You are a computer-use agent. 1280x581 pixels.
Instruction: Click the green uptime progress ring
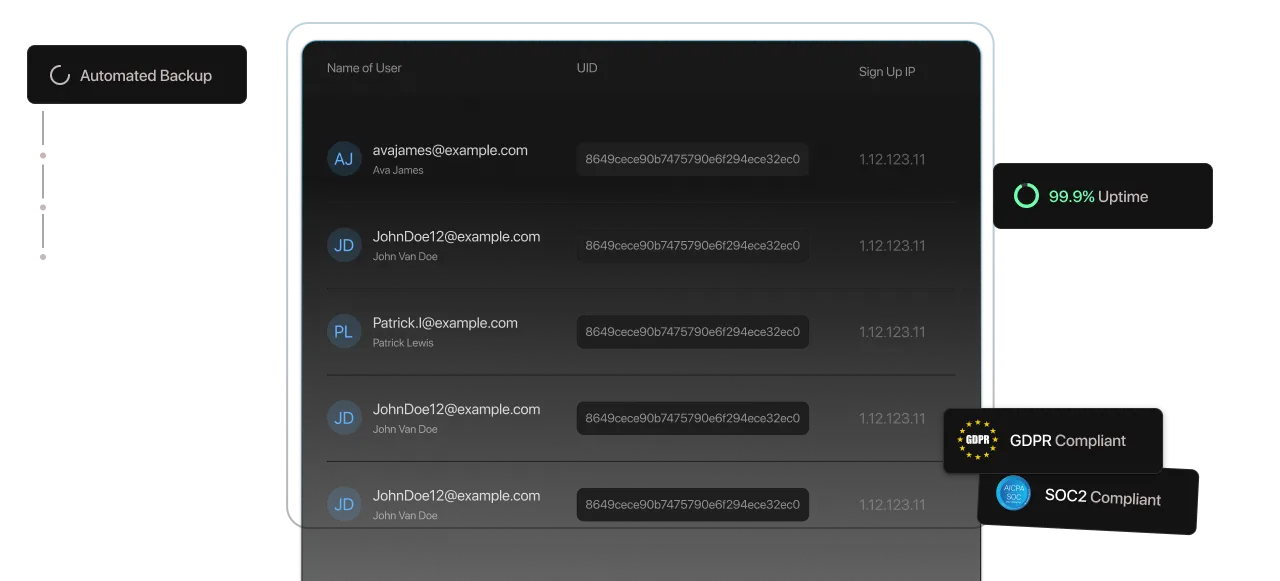[1026, 196]
